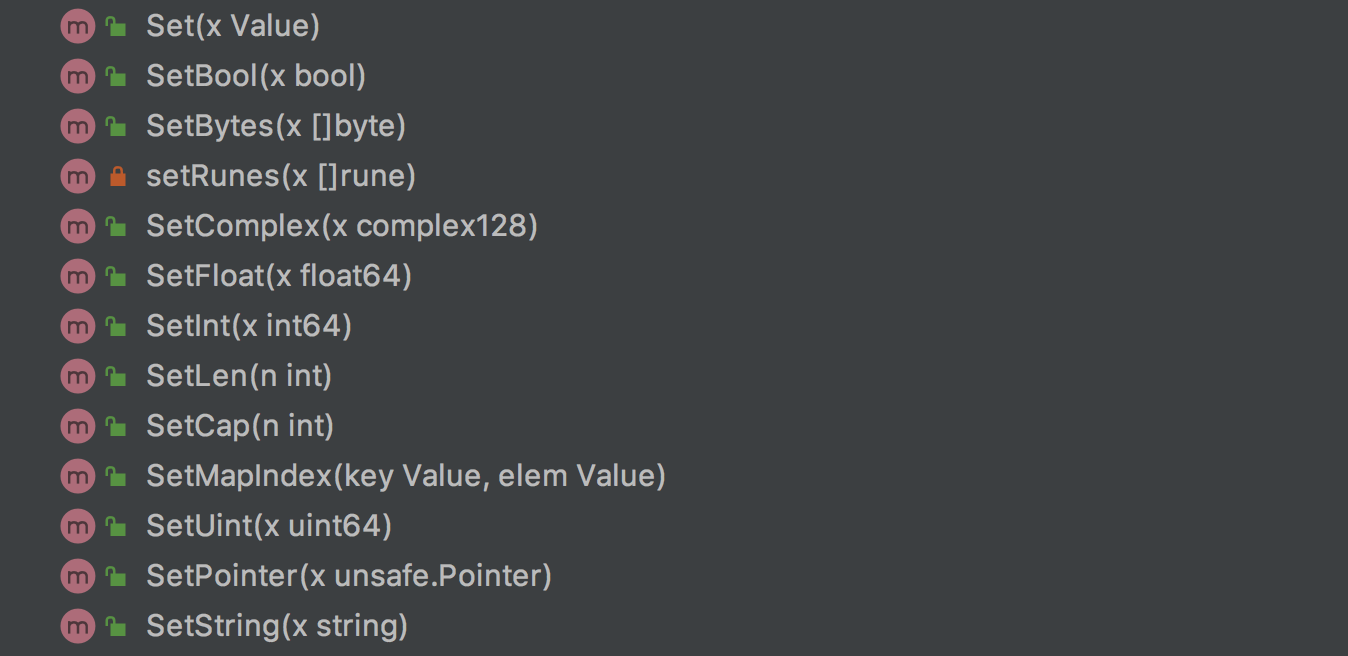This screenshot has width=1348, height=656.
Task: Select the SetLen(n int) method
Action: pos(238,377)
